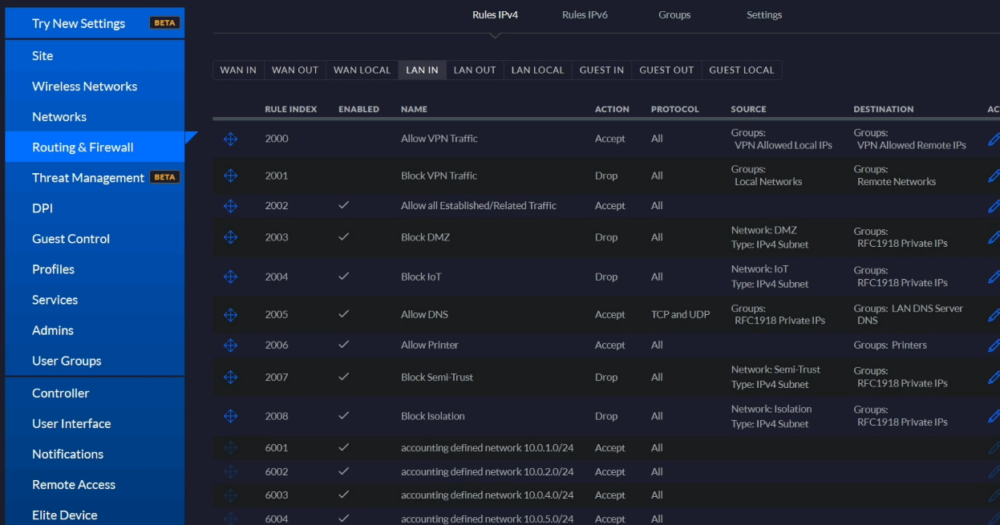Edit the Block DMZ rule

click(x=994, y=237)
